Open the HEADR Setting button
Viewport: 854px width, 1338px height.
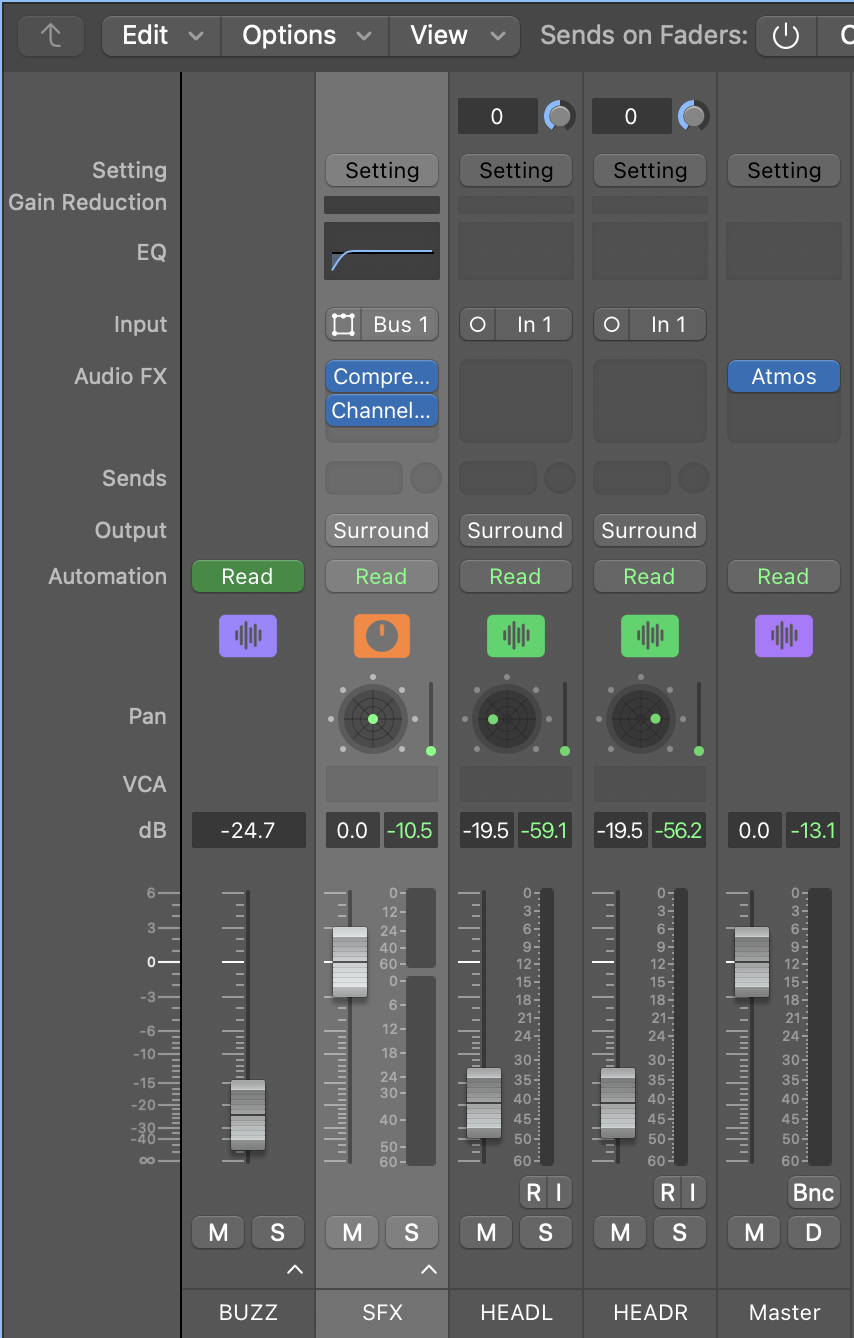pos(650,170)
